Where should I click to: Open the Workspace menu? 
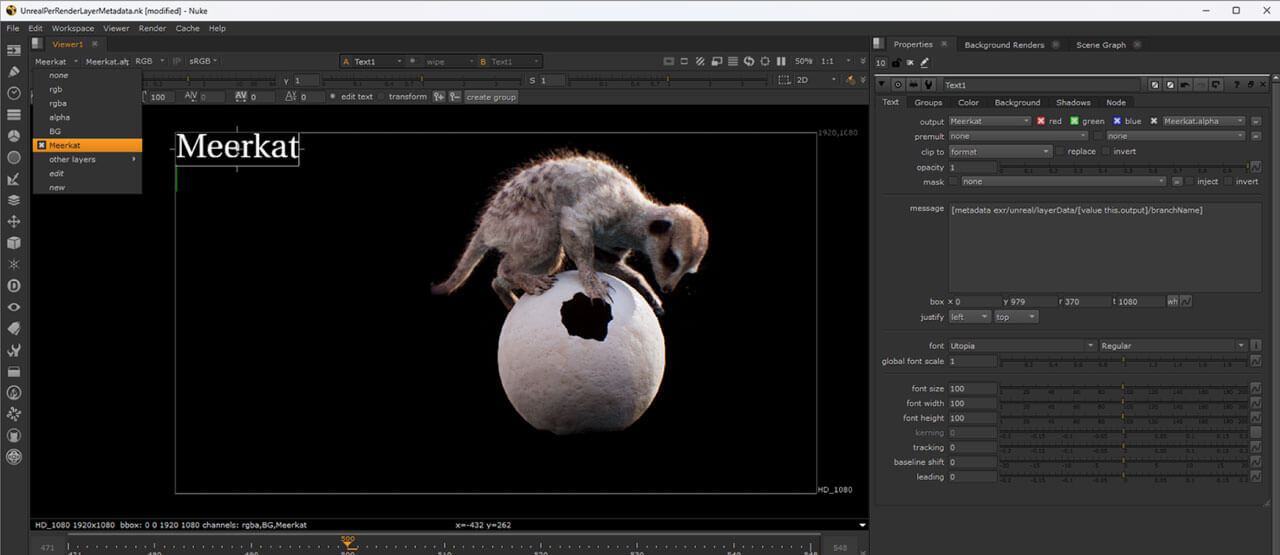72,28
